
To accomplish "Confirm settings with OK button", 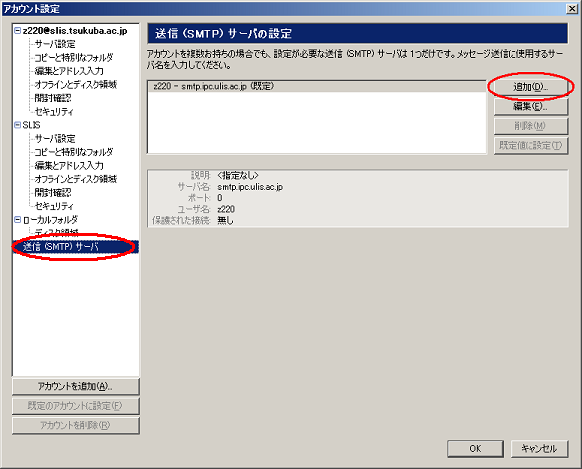I will (475, 449).
